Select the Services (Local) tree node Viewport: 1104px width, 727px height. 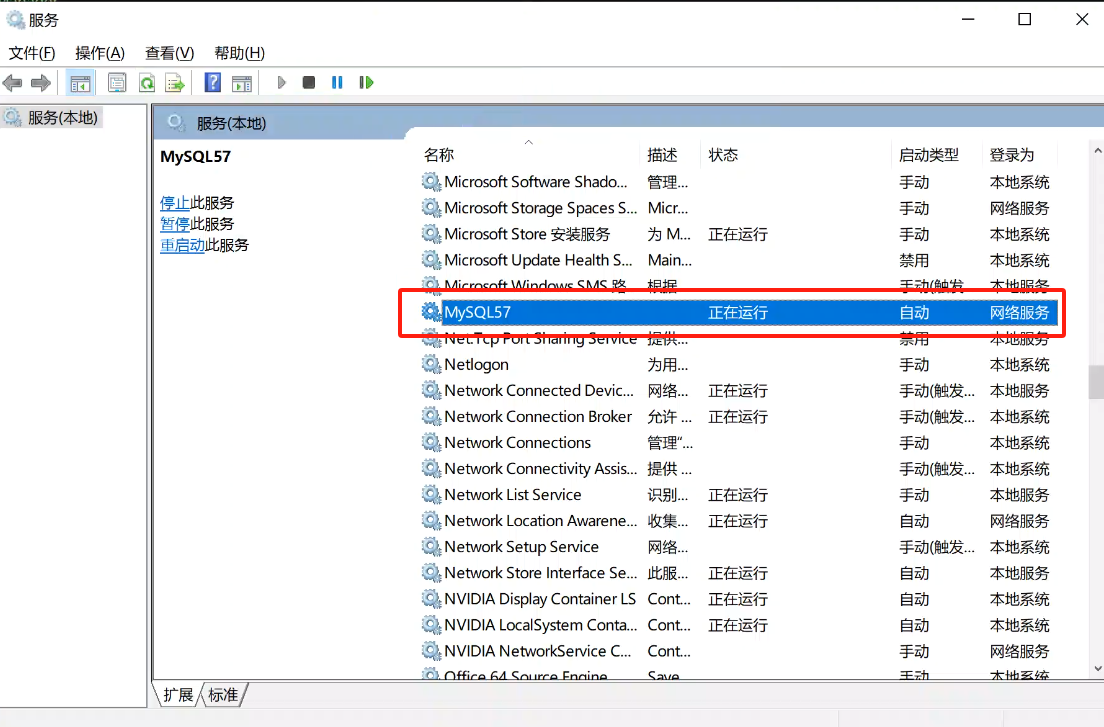click(51, 118)
